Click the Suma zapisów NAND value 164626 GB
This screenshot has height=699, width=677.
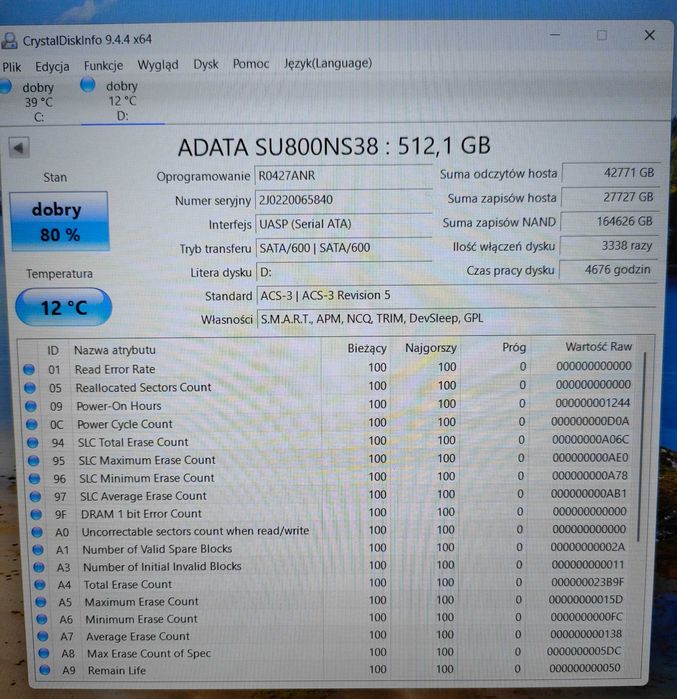coord(608,221)
